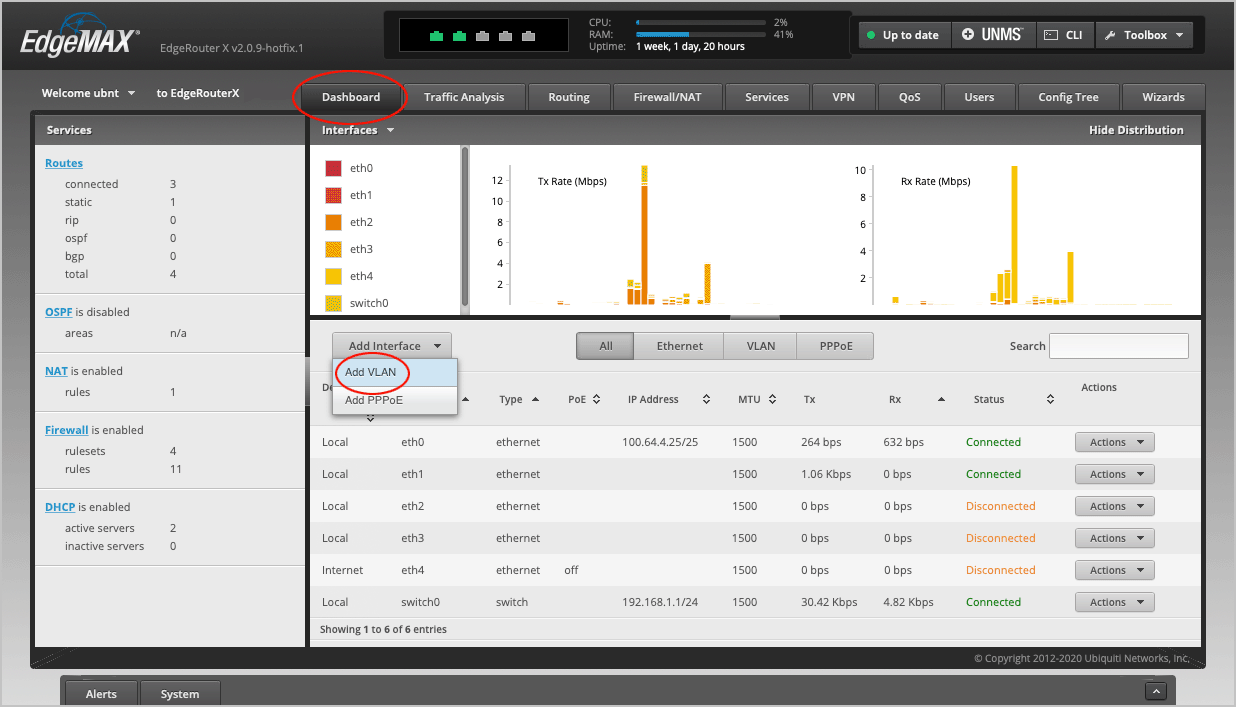Open the Routes link
Screen dimensions: 1236x707
tap(64, 163)
